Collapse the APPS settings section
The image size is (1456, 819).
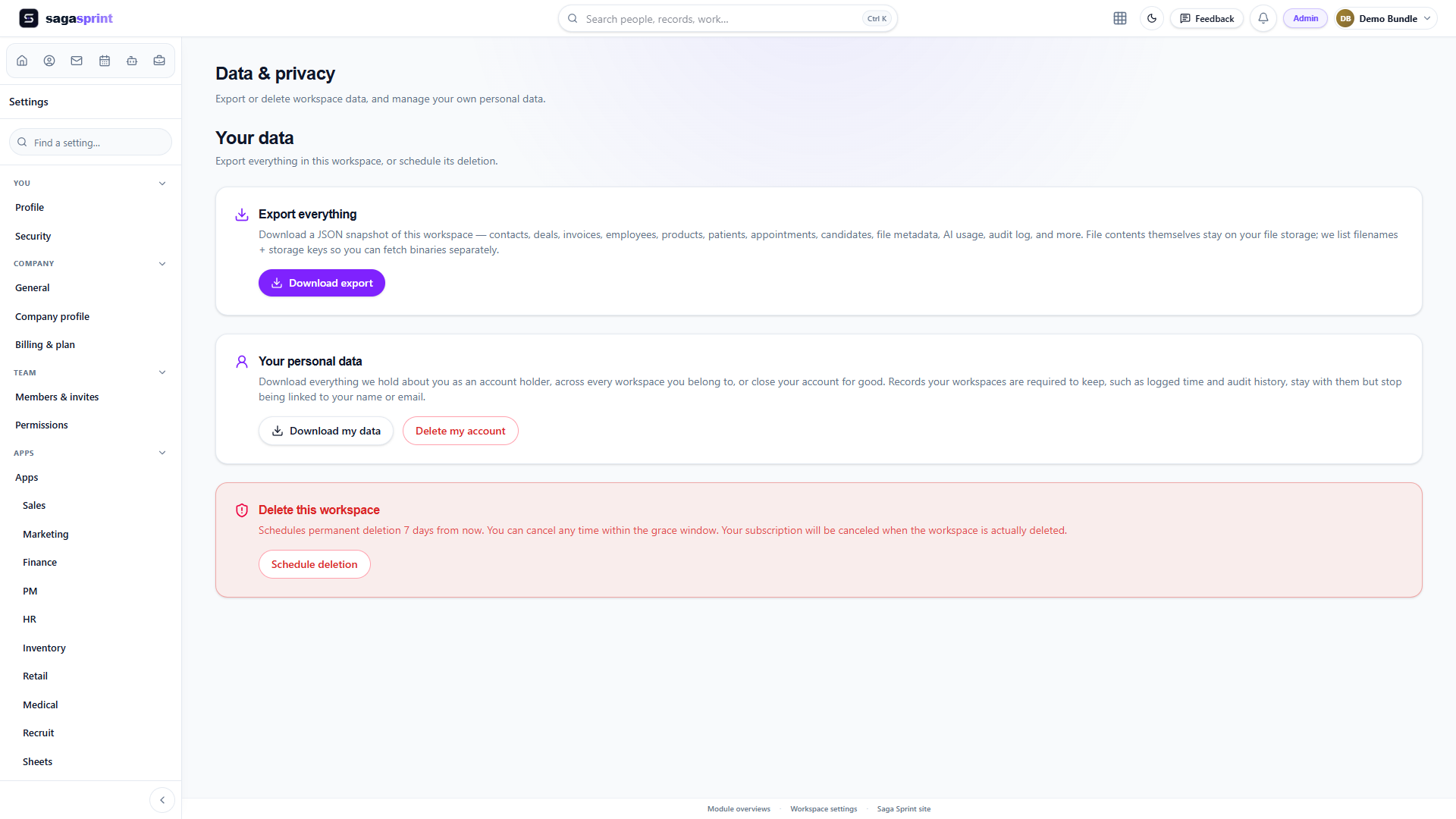point(162,453)
